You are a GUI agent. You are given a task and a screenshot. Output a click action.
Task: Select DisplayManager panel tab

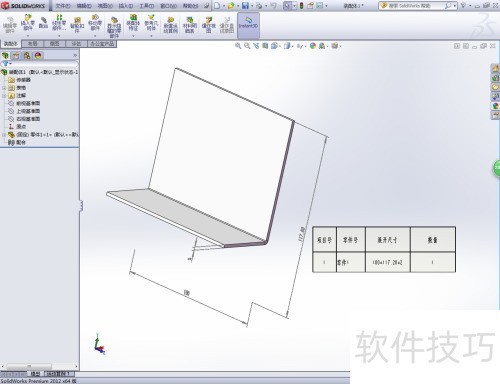coord(38,56)
